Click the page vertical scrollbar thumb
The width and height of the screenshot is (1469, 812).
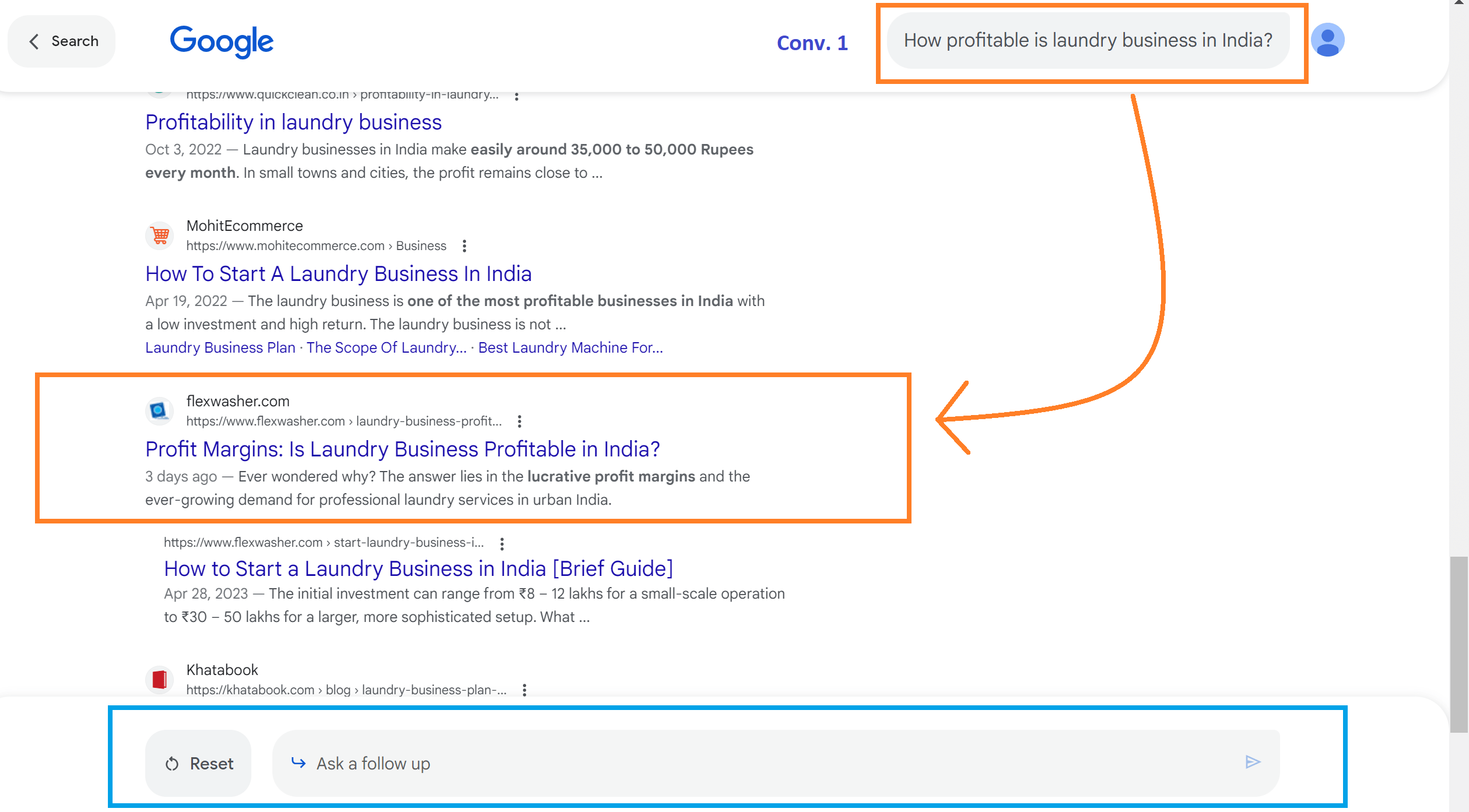(1459, 644)
